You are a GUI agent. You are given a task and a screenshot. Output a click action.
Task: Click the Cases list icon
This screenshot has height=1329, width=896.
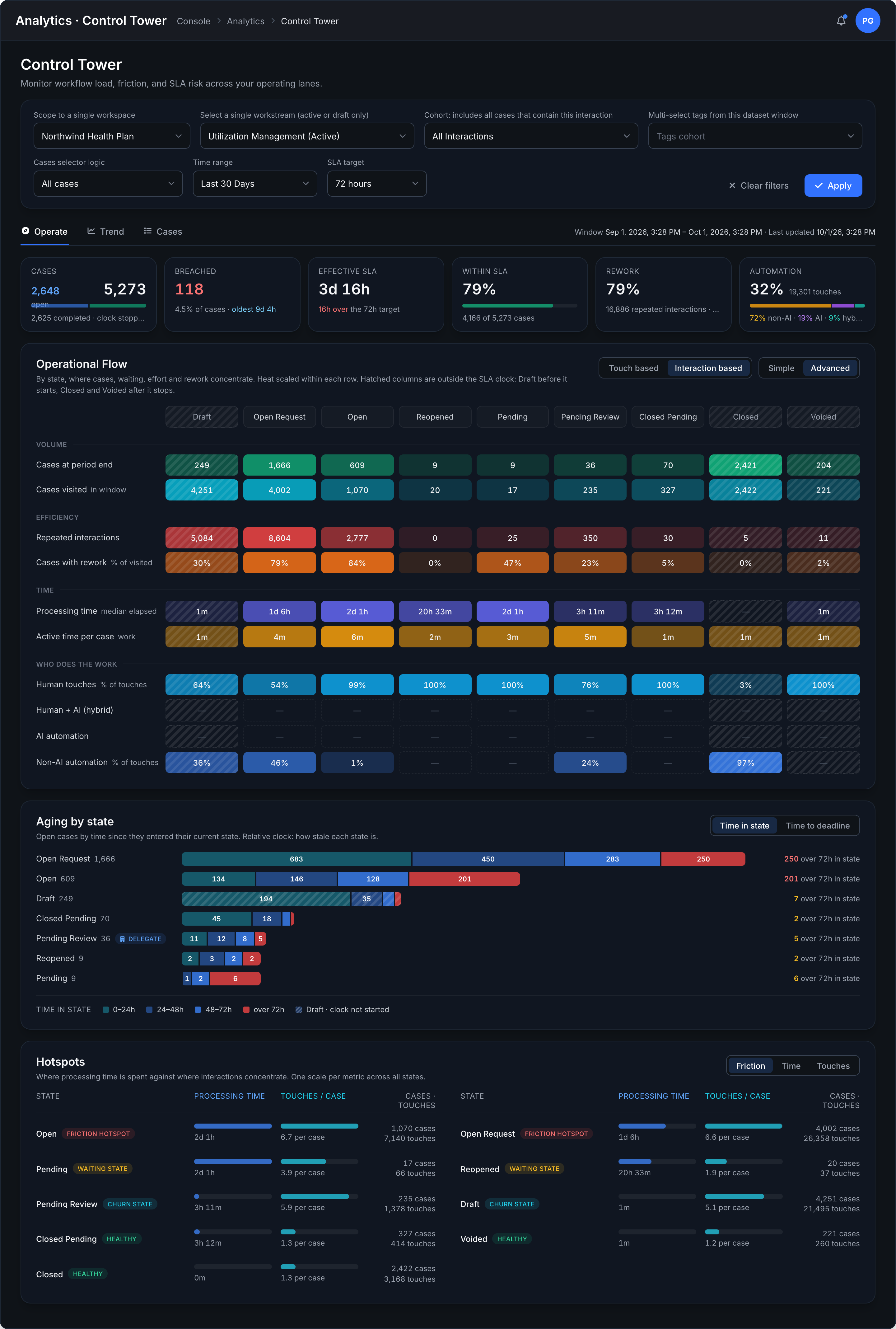pyautogui.click(x=147, y=231)
